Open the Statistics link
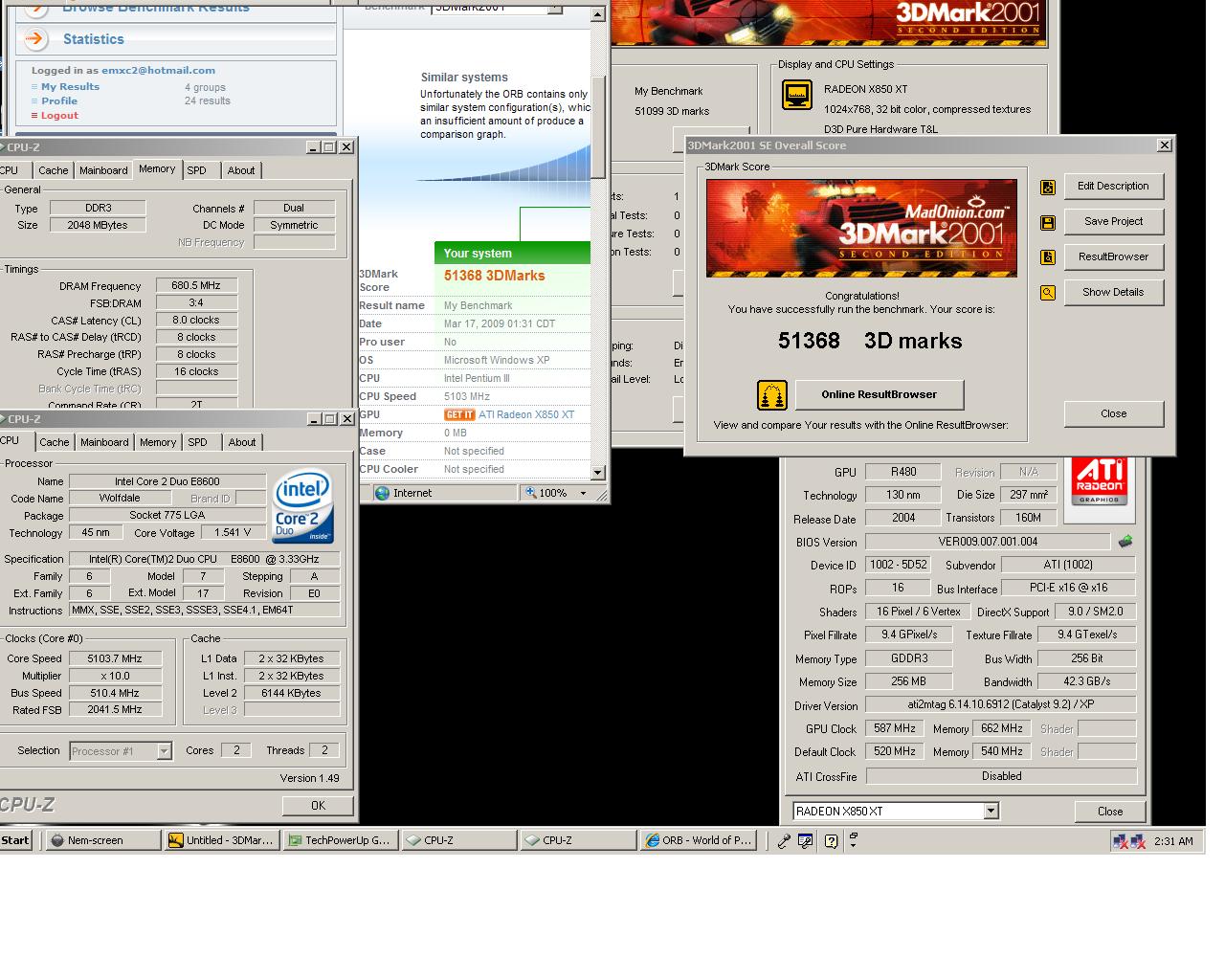 pyautogui.click(x=94, y=39)
